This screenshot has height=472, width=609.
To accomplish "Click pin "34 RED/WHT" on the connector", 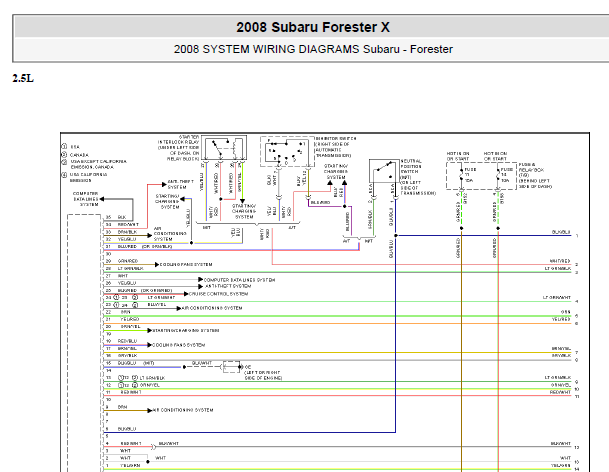I will [x=122, y=225].
